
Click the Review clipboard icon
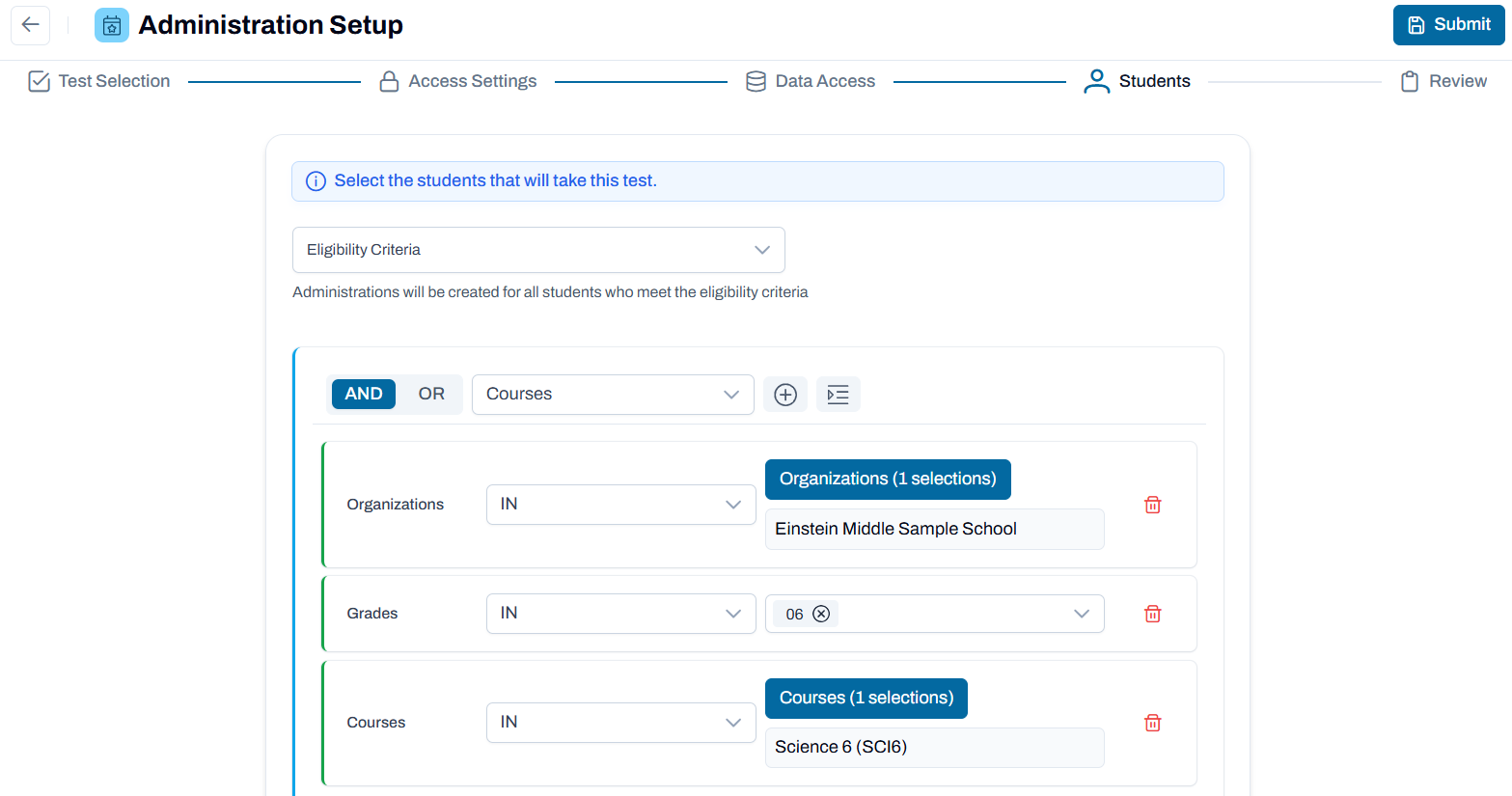point(1410,81)
